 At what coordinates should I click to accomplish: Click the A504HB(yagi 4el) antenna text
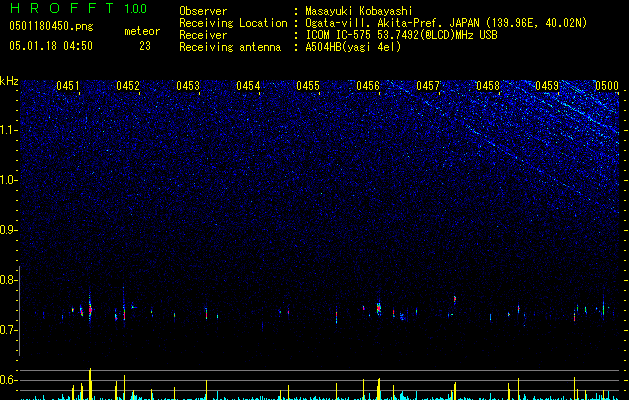pyautogui.click(x=353, y=47)
